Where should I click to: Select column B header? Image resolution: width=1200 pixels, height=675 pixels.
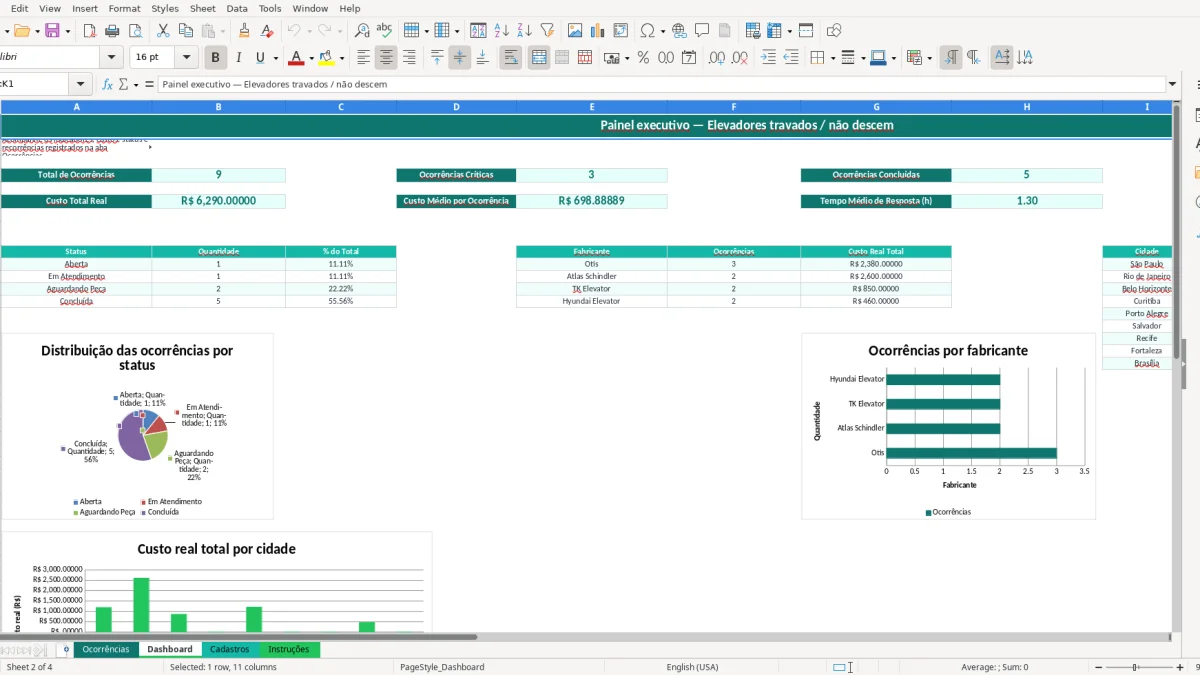click(218, 106)
